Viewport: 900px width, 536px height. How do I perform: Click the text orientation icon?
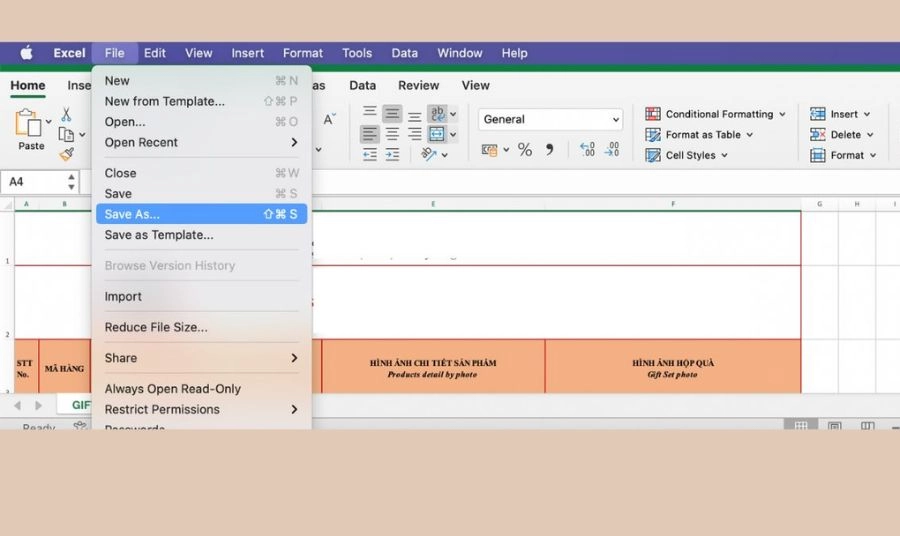(x=429, y=154)
